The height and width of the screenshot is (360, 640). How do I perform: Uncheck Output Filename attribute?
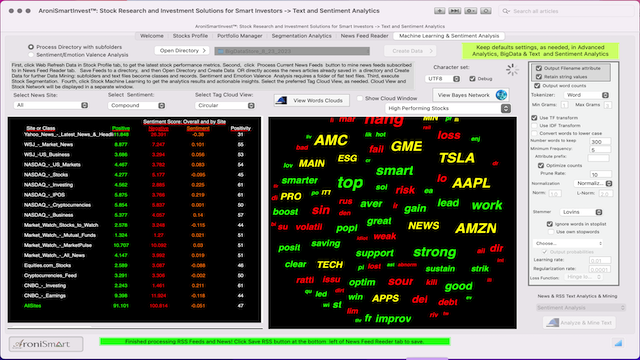pos(539,68)
